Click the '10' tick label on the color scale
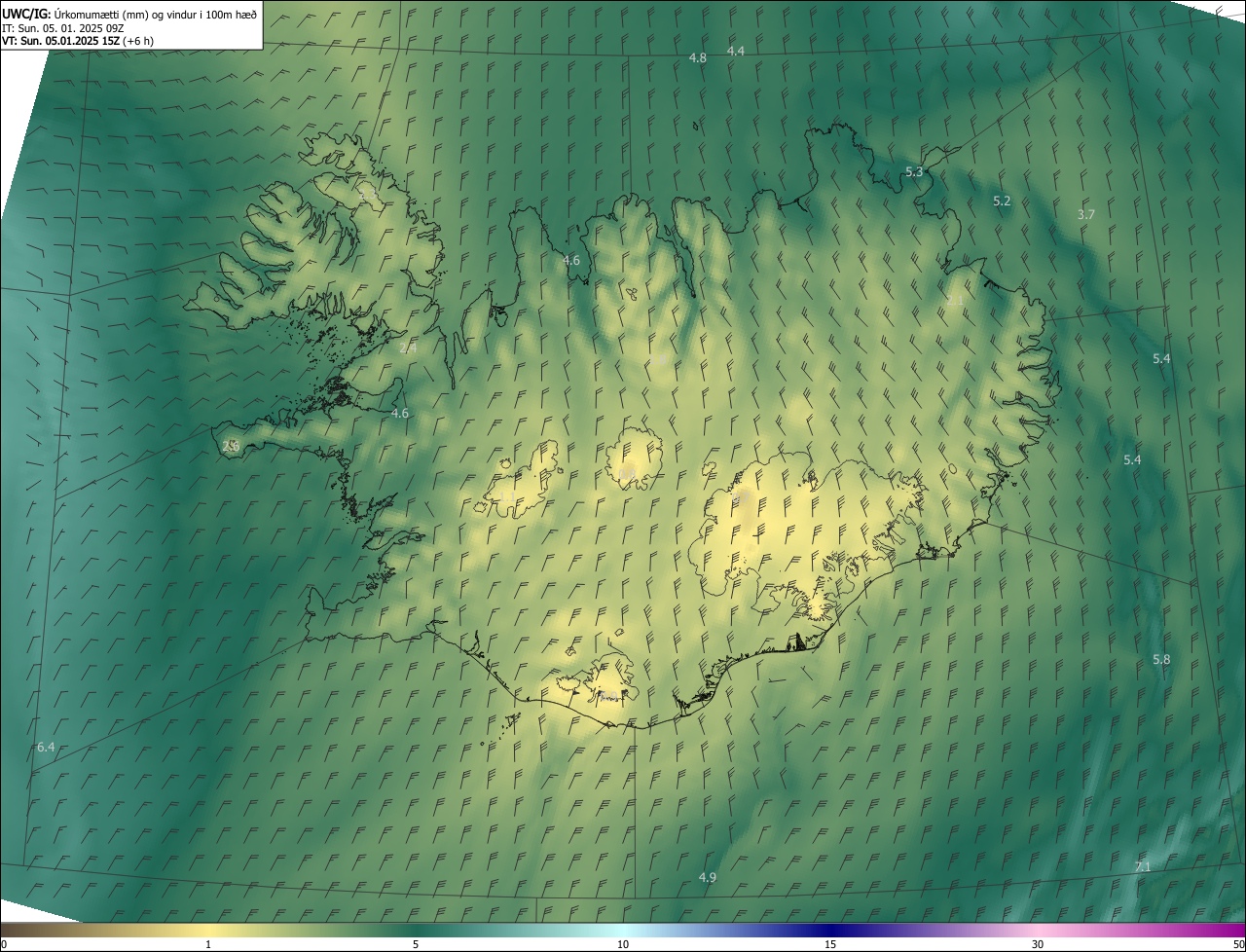1246x952 pixels. [623, 945]
